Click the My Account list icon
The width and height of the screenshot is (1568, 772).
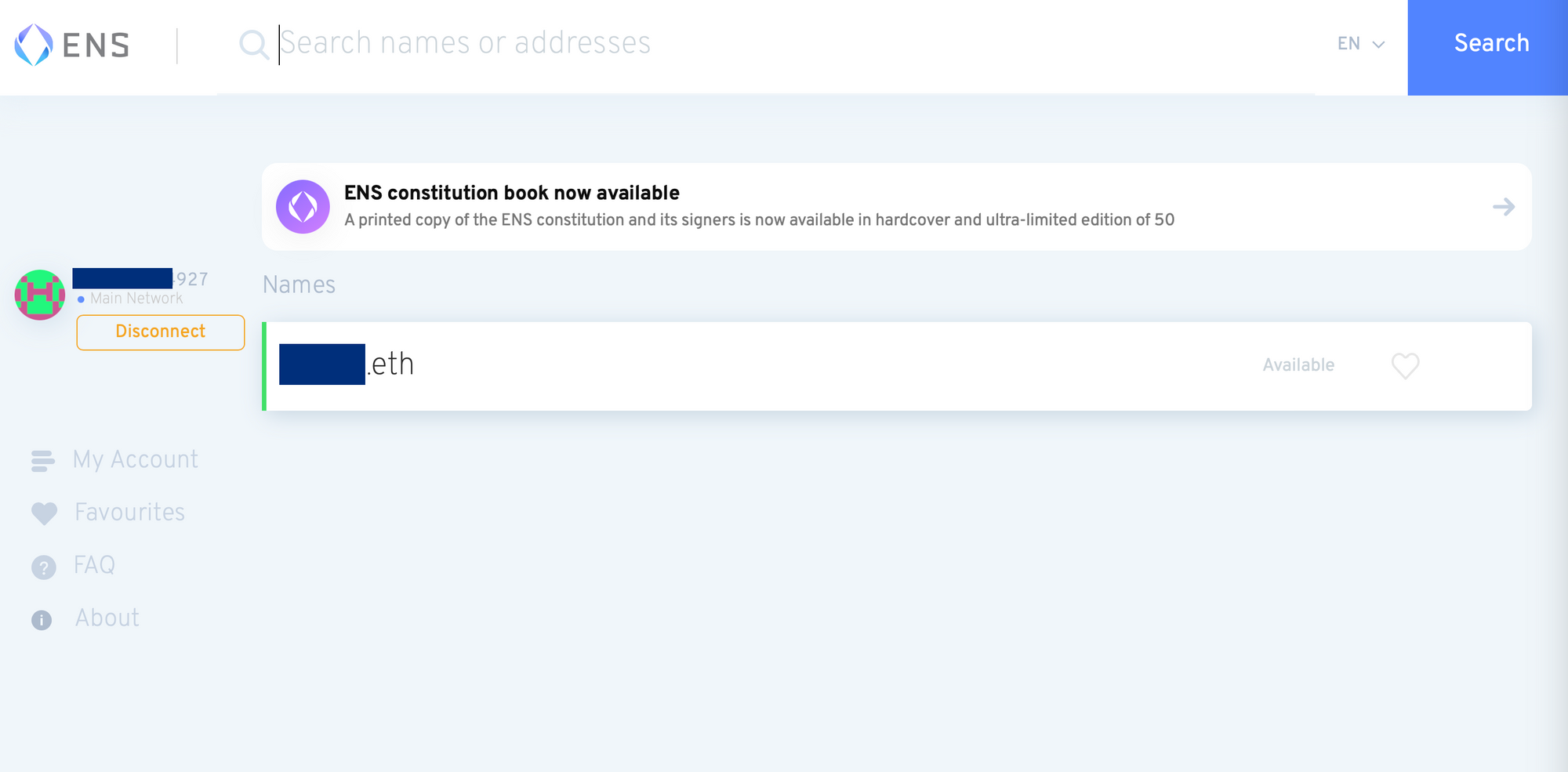[43, 461]
